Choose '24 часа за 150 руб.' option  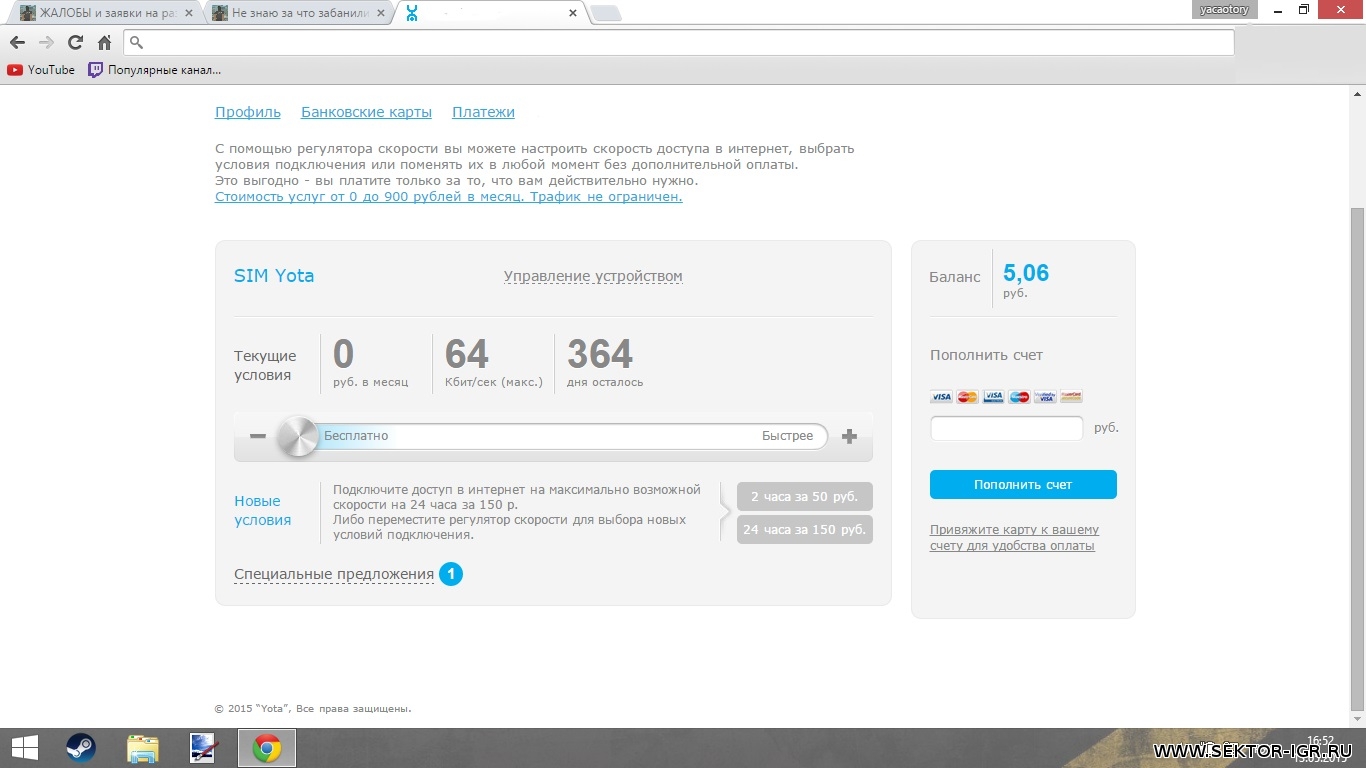point(805,530)
